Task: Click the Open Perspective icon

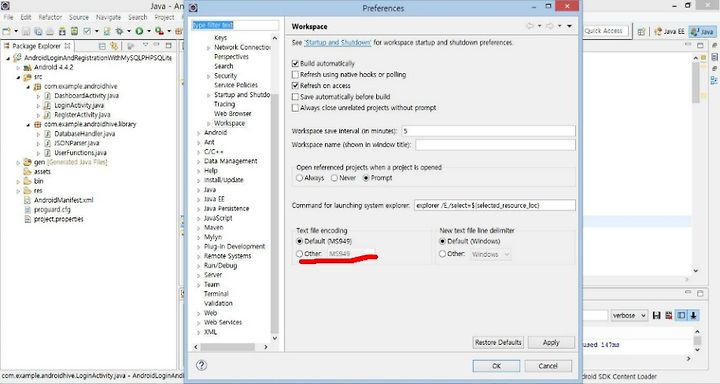Action: coord(641,31)
